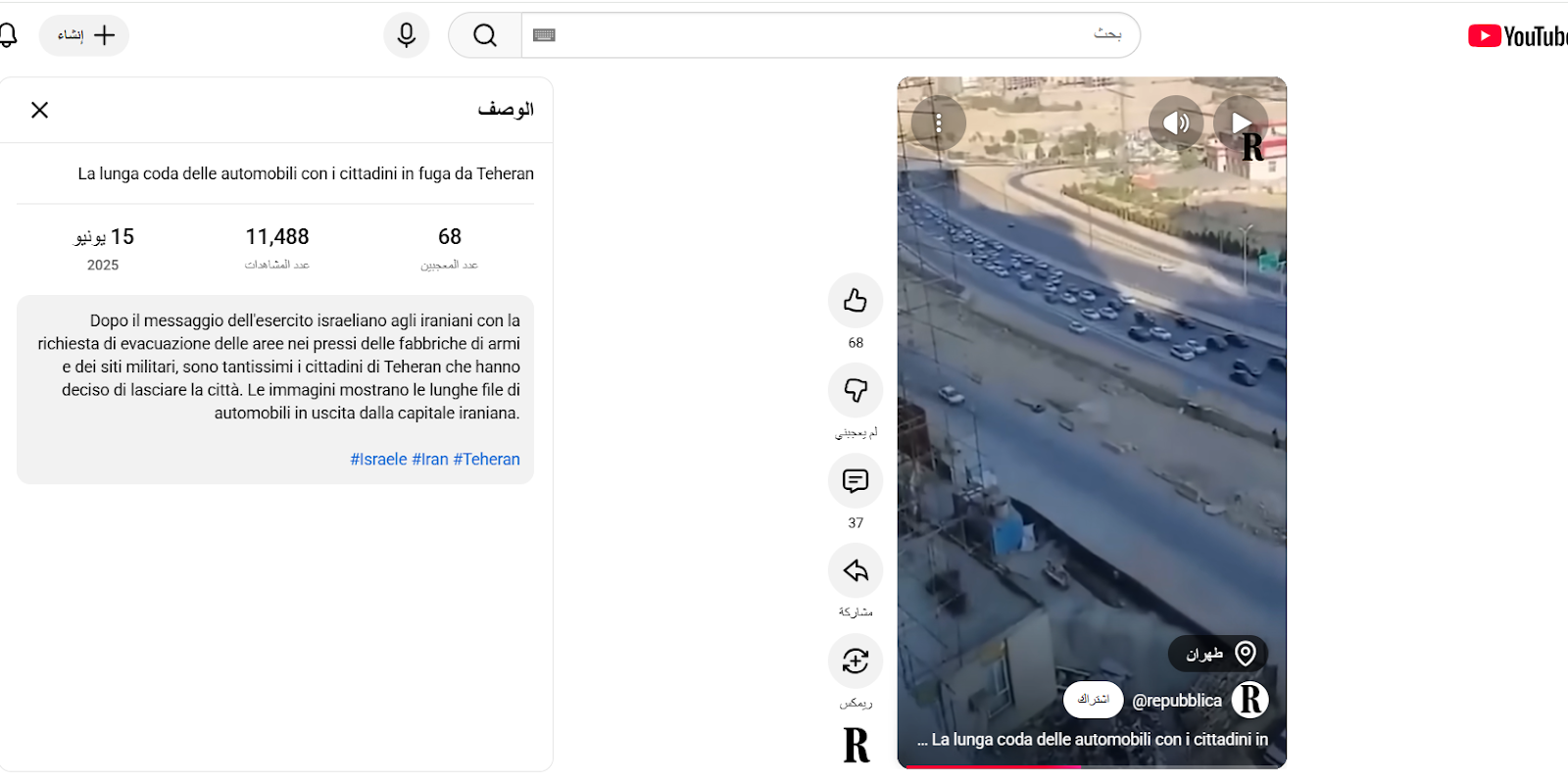Toggle play on the Short video
Image resolution: width=1568 pixels, height=783 pixels.
[1241, 122]
